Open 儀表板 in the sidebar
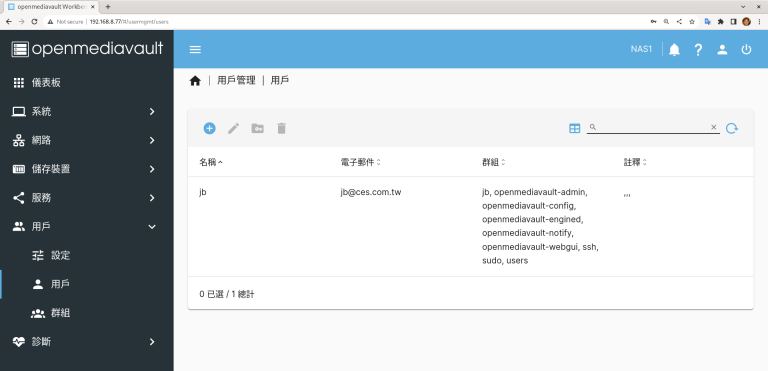768x371 pixels. [x=87, y=83]
